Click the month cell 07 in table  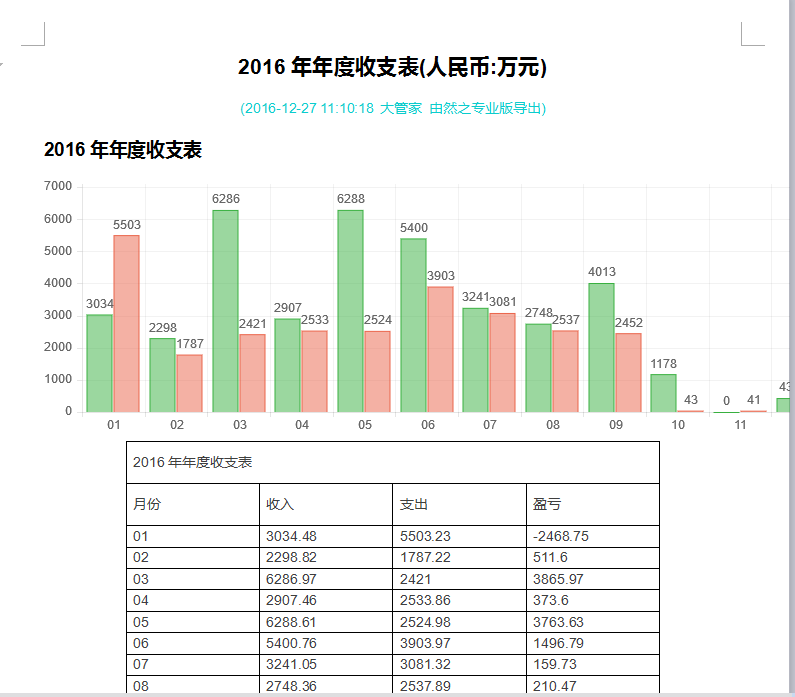(193, 665)
